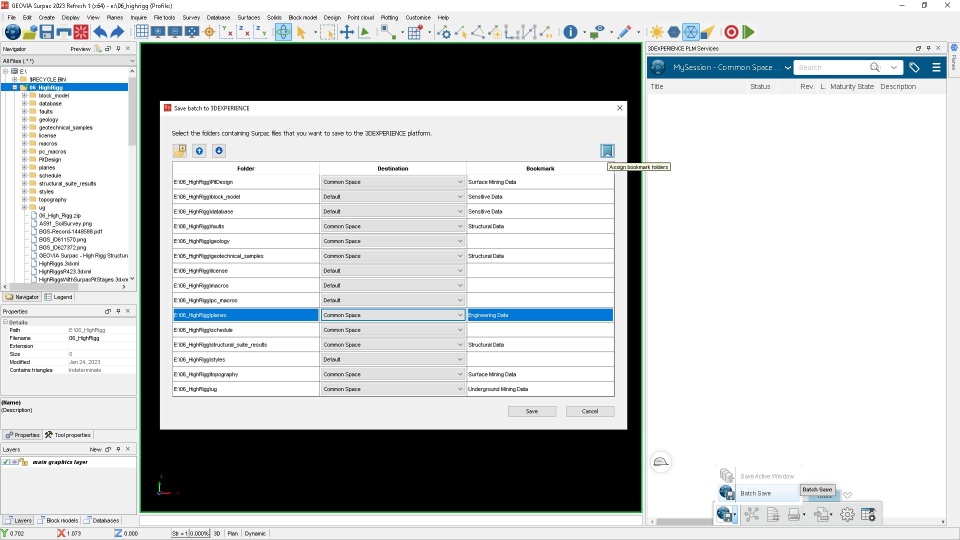
Task: Toggle main graphics layer visibility checkbox
Action: (6, 462)
